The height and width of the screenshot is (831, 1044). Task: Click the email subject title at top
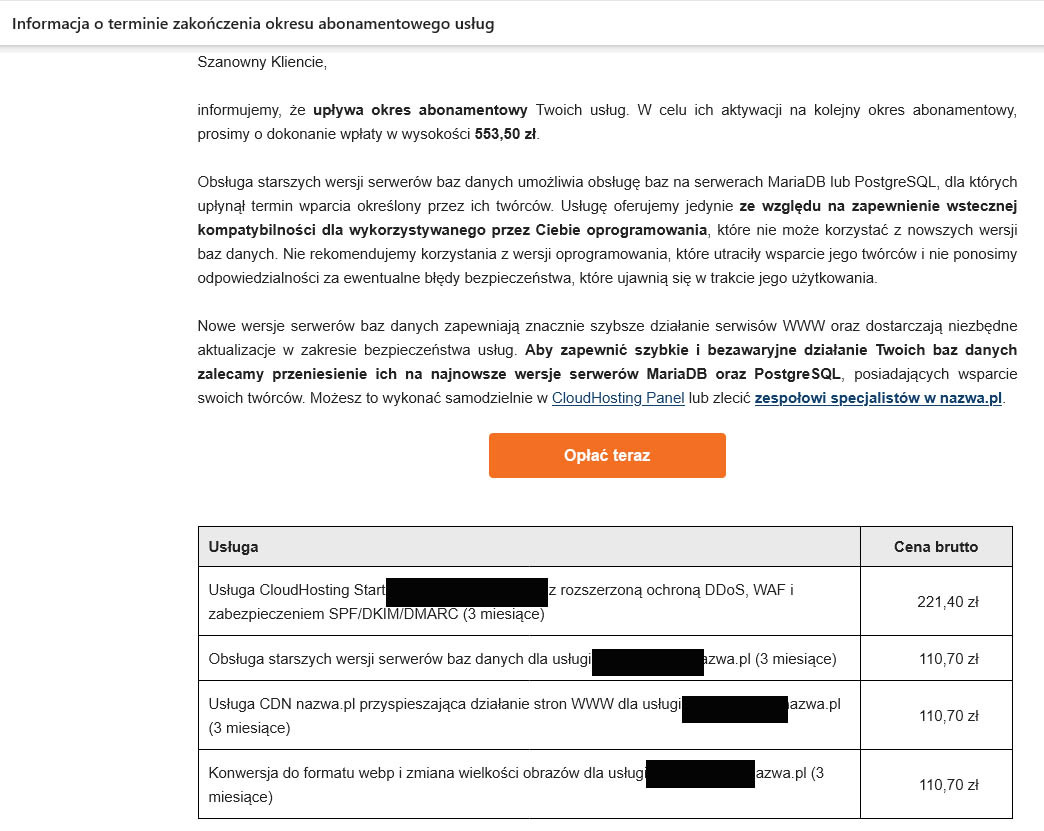[253, 23]
